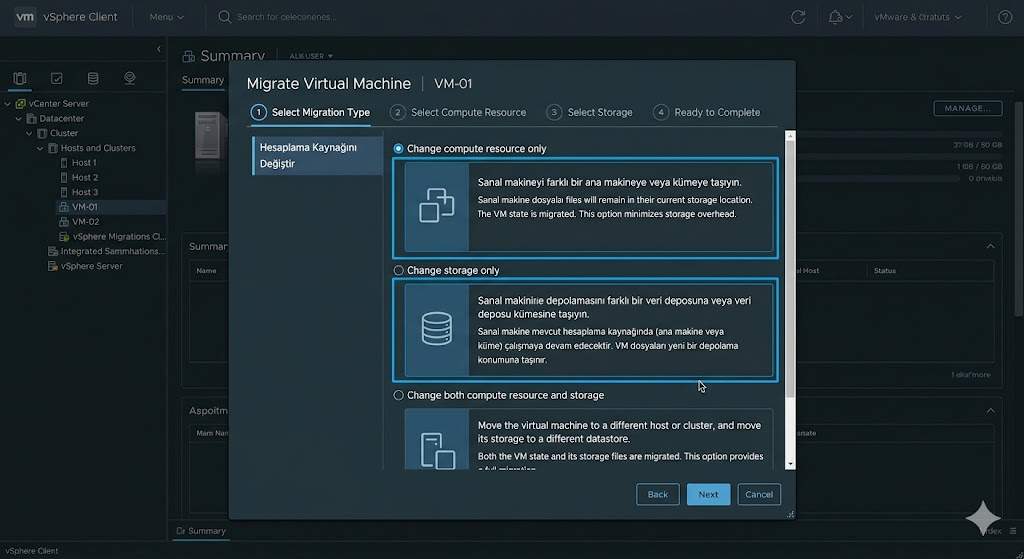
Task: Click the Status column header
Action: 885,271
